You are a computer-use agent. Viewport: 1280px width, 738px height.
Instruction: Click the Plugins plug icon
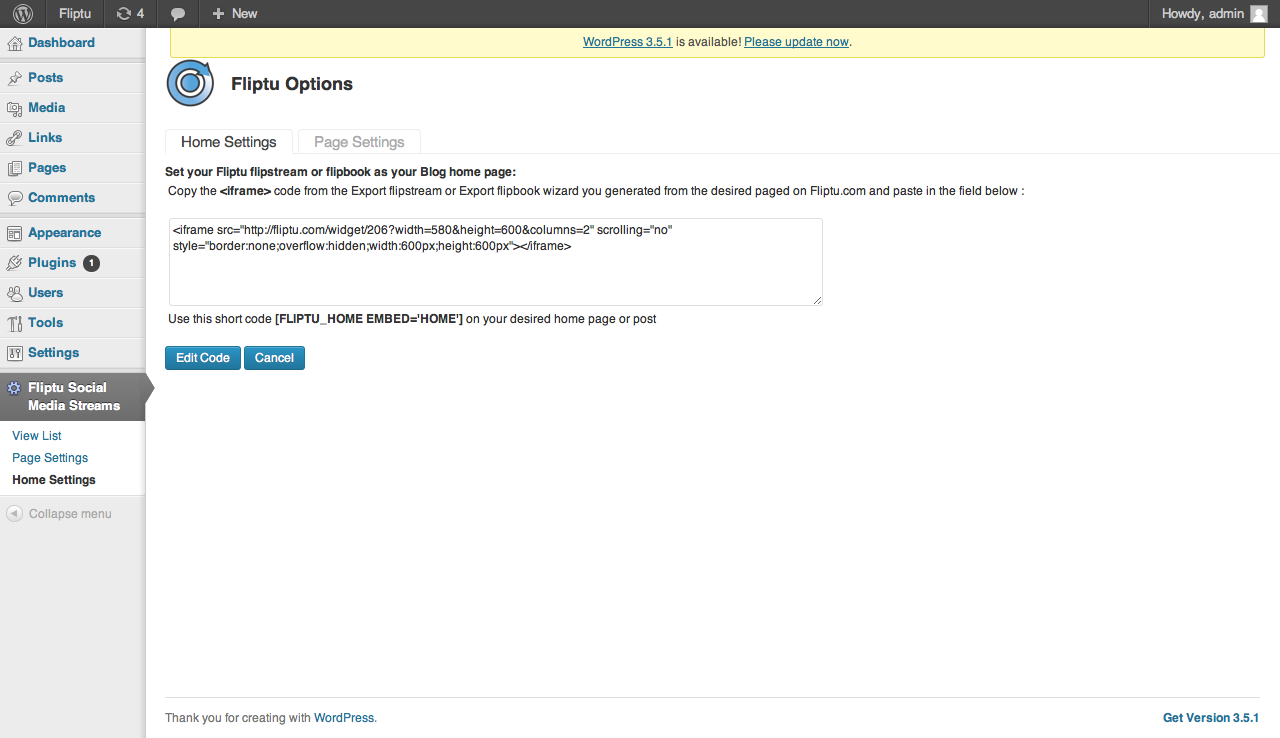point(15,263)
